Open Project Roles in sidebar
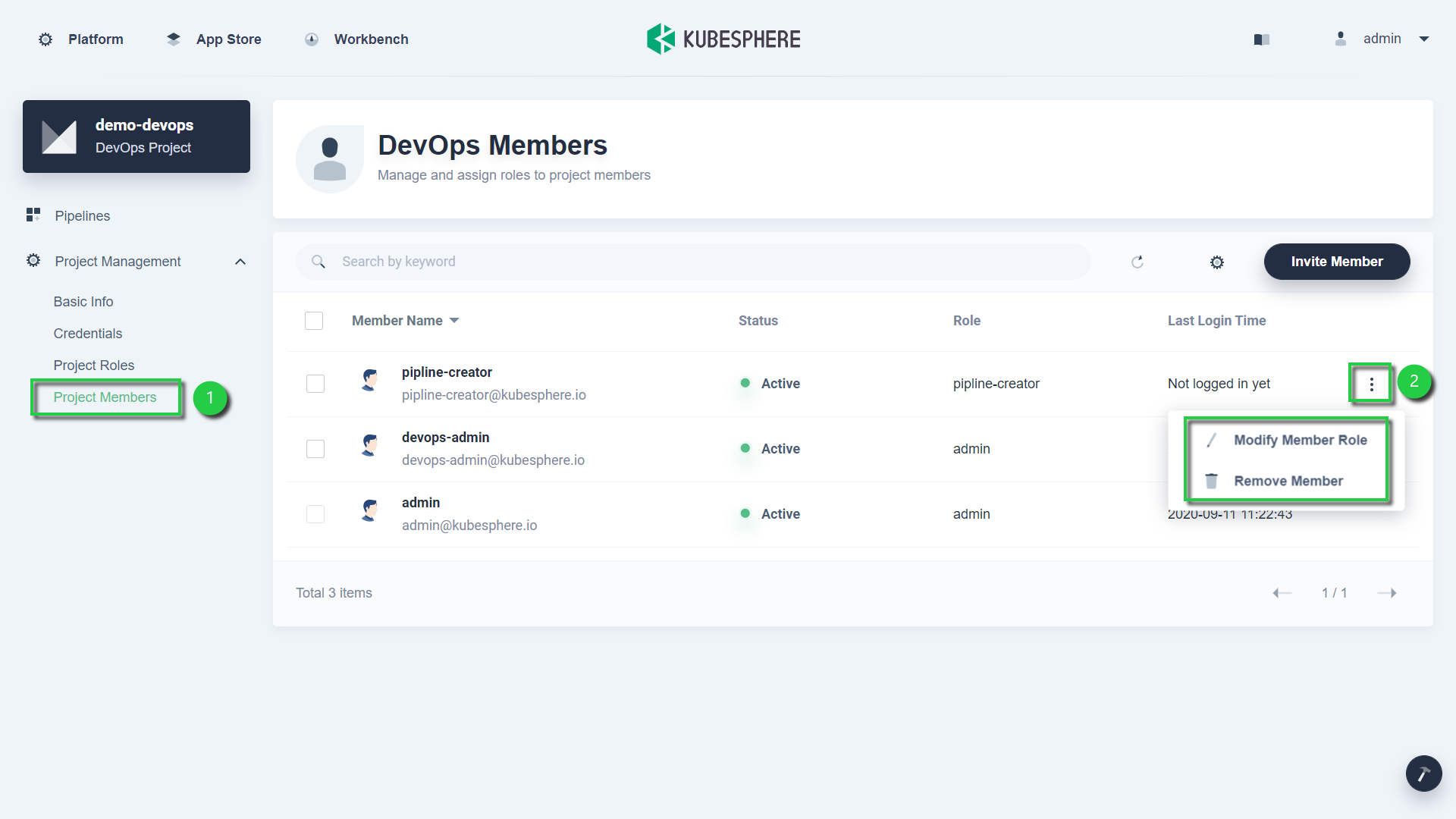The width and height of the screenshot is (1456, 819). tap(94, 366)
